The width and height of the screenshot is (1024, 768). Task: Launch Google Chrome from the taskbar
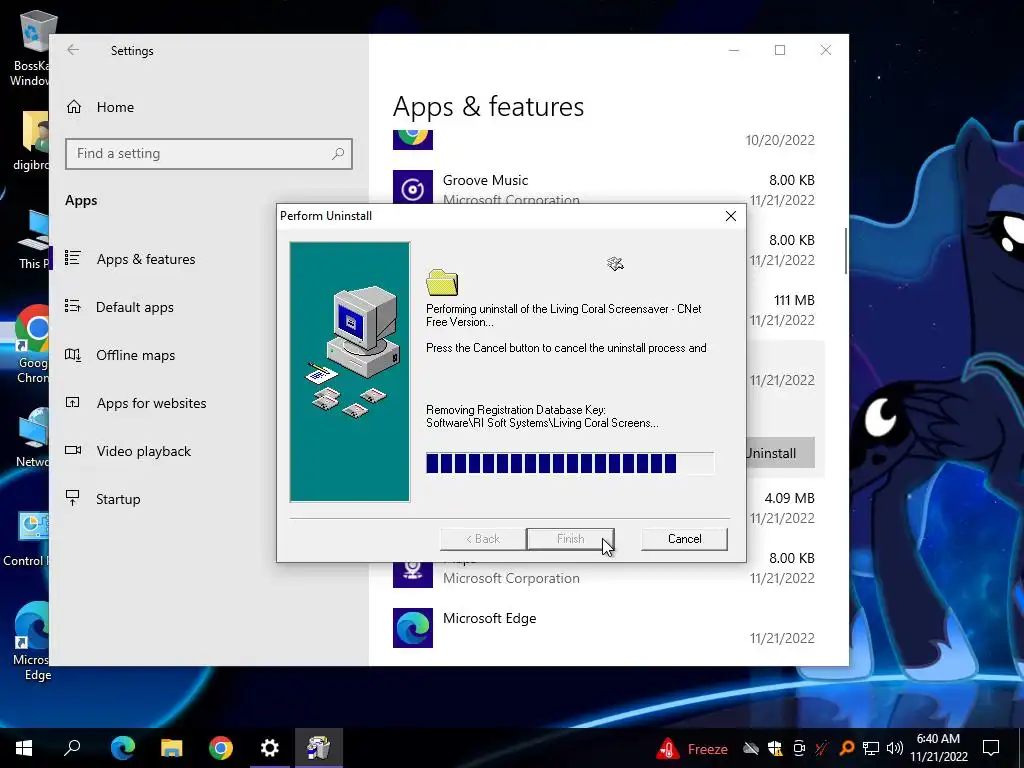221,748
